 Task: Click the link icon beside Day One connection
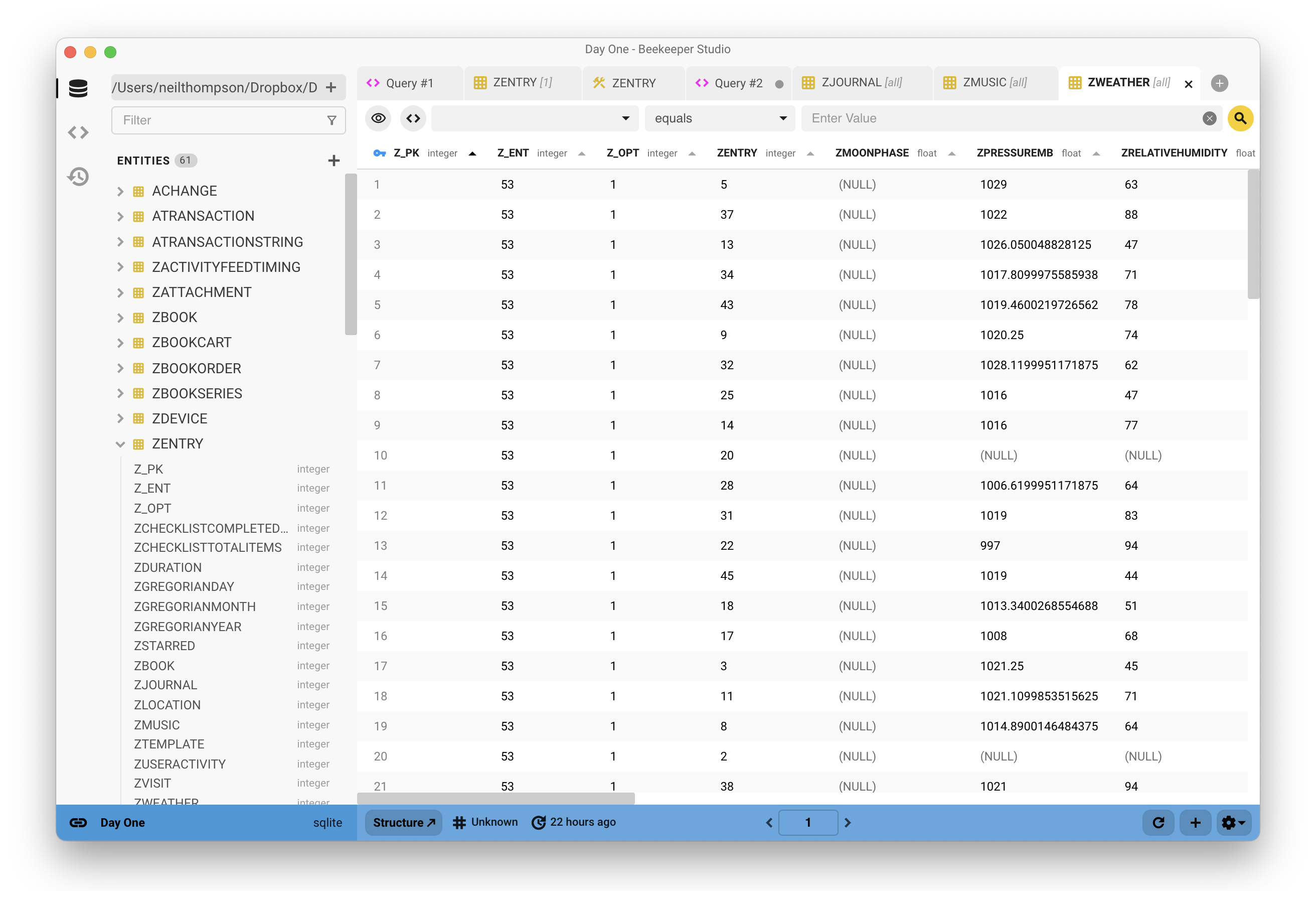tap(78, 823)
